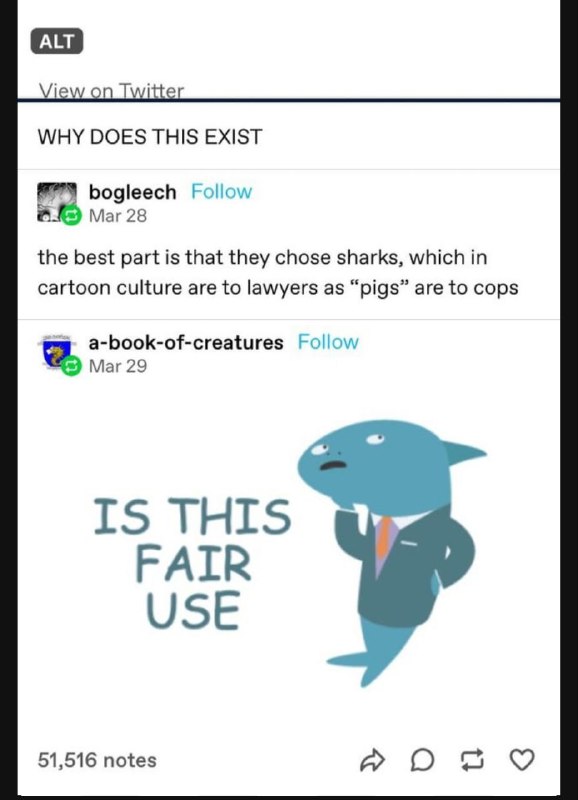
Task: Open bogleech's profile avatar
Action: click(56, 202)
